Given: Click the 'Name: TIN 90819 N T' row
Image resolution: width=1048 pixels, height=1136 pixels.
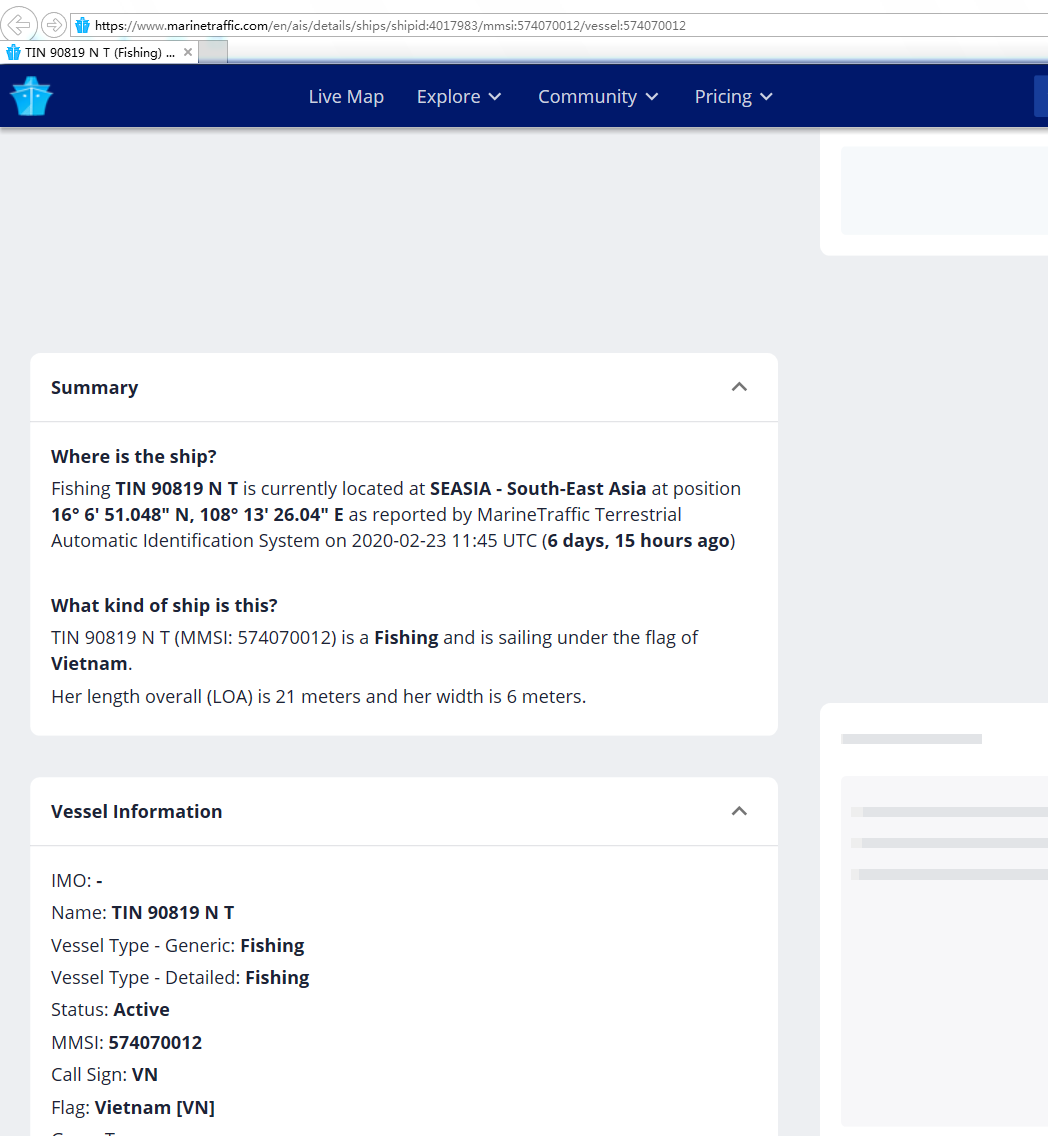Looking at the screenshot, I should click(143, 913).
